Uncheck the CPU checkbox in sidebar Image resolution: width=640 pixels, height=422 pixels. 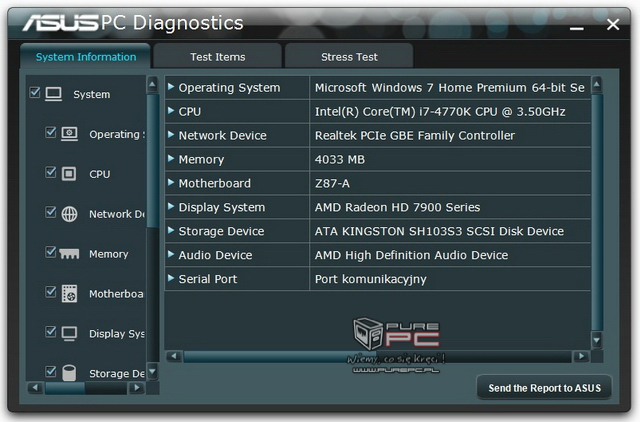click(51, 172)
